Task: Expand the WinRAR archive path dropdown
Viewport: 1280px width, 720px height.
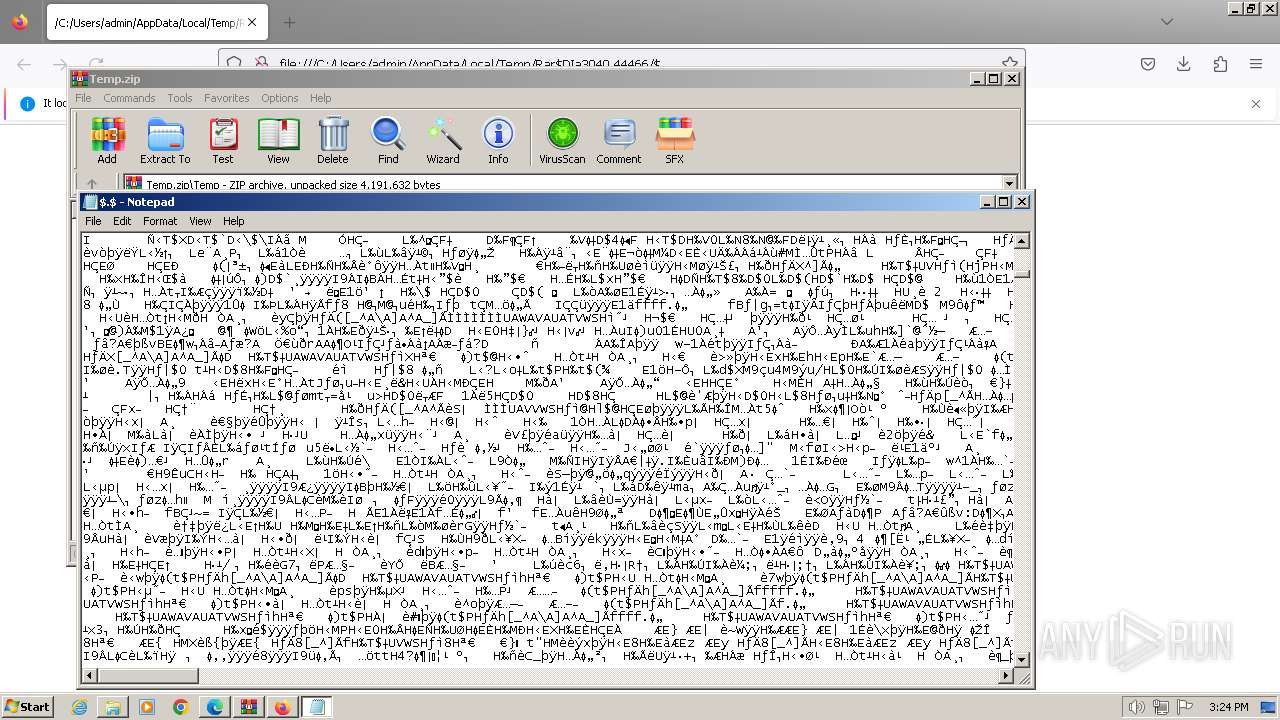Action: point(1009,184)
